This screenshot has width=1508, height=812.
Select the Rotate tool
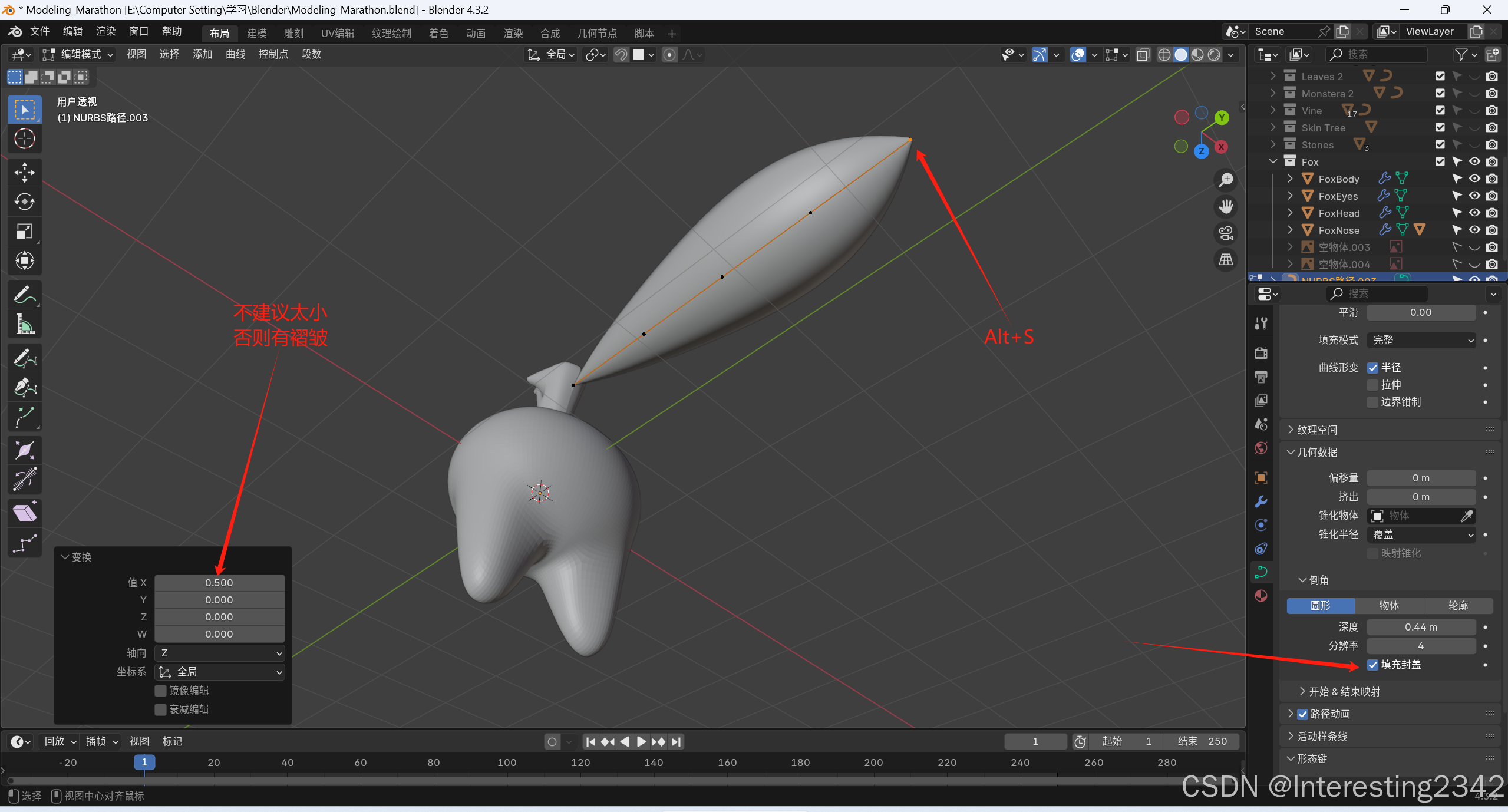pyautogui.click(x=24, y=202)
